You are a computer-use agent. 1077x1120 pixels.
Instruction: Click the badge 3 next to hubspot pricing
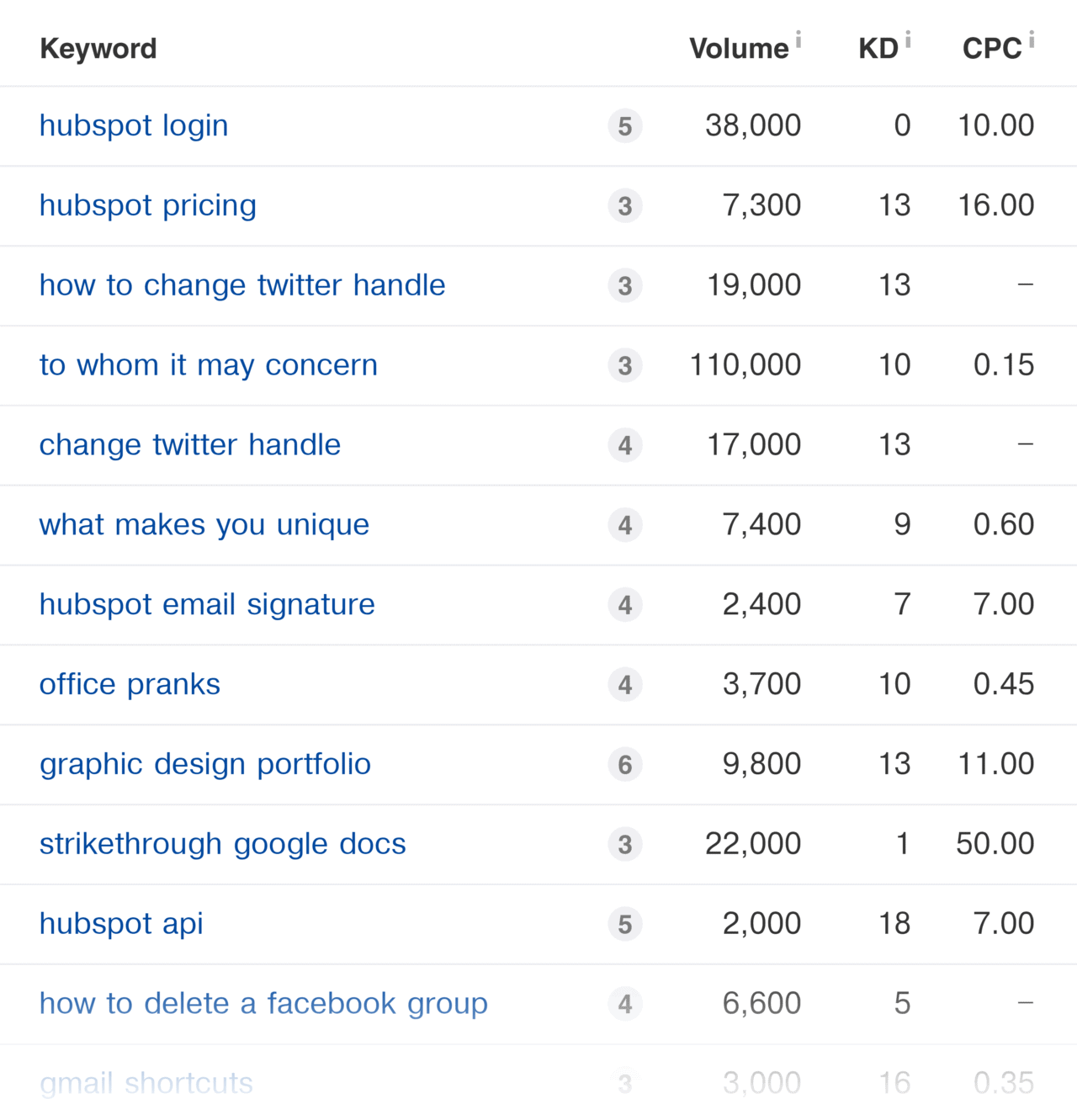tap(625, 206)
